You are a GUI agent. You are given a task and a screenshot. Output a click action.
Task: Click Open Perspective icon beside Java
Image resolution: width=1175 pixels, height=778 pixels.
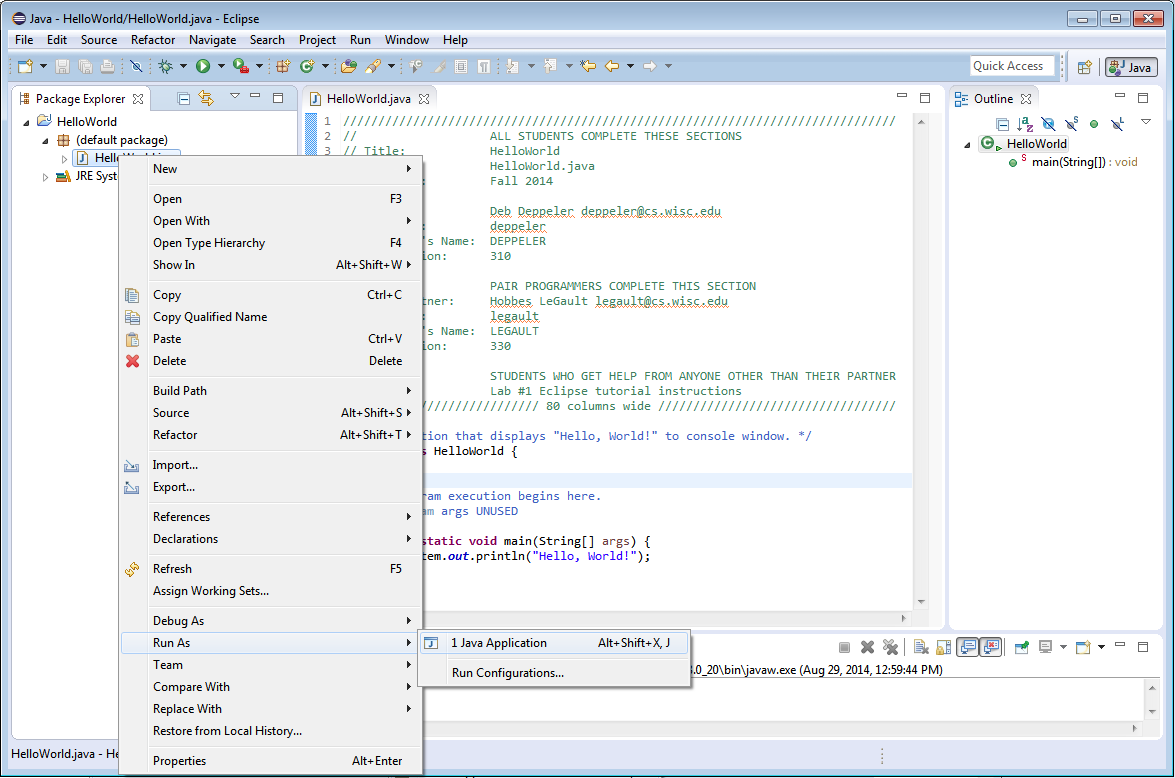tap(1084, 67)
